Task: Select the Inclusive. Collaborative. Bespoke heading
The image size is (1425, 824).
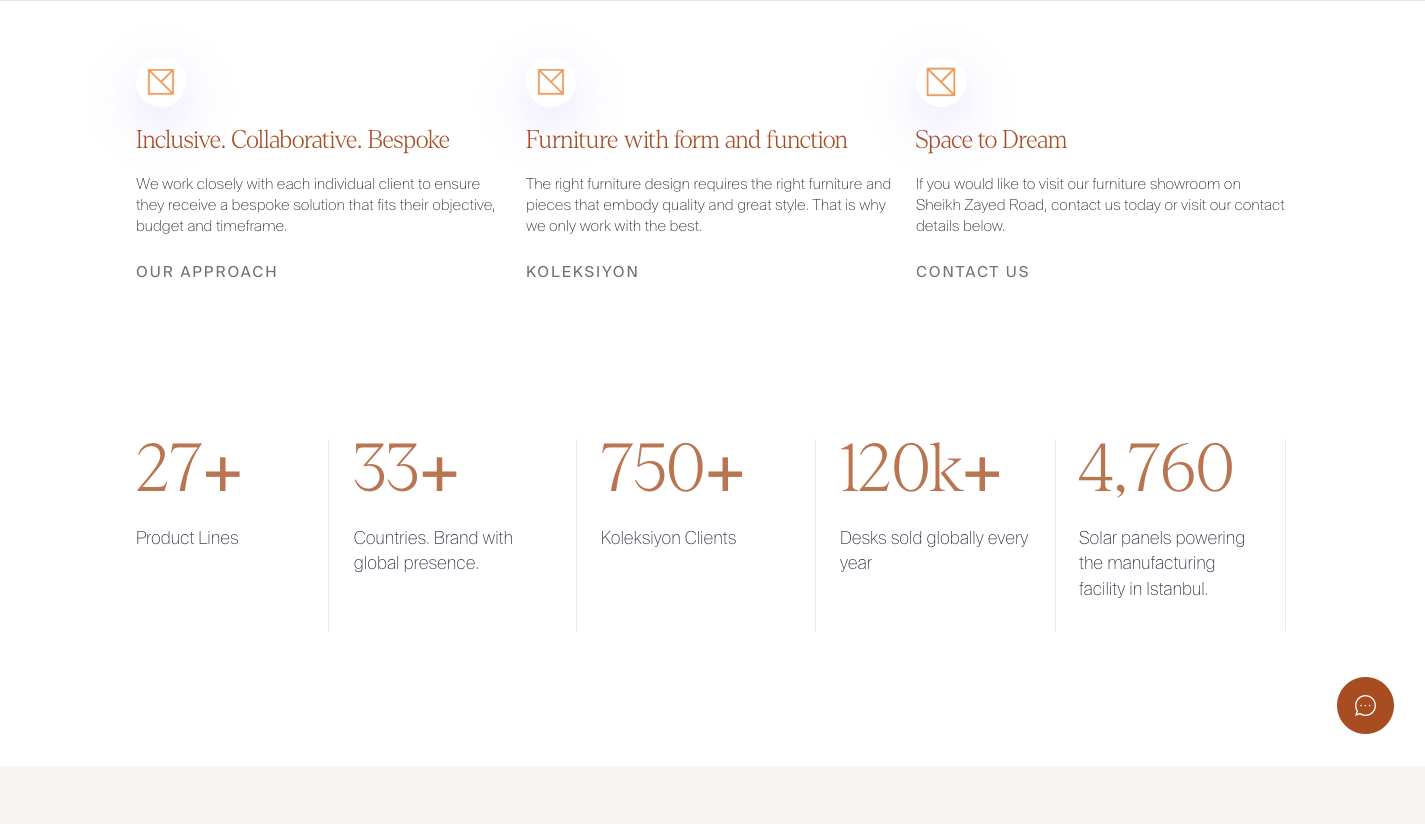Action: [x=293, y=140]
